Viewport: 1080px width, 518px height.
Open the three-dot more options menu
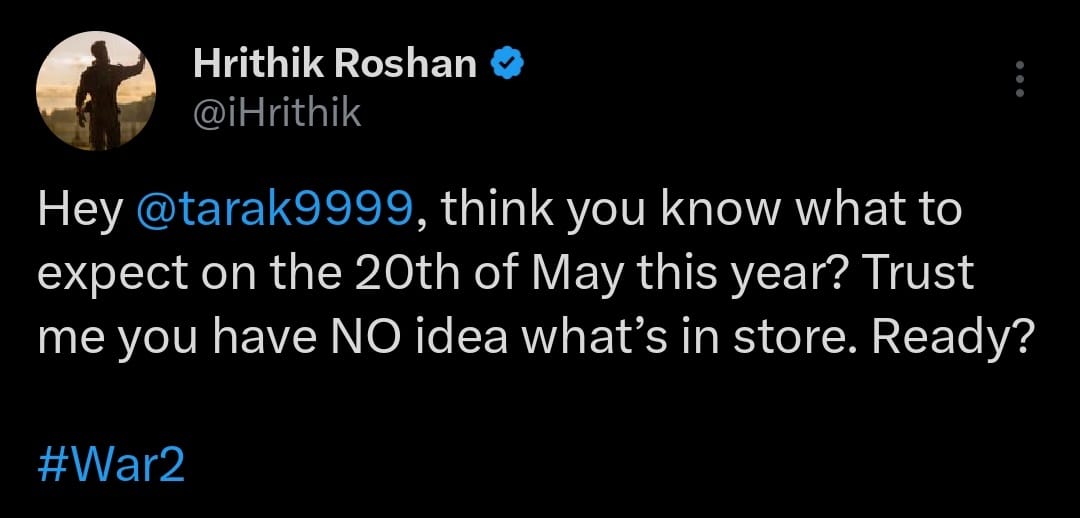1019,79
